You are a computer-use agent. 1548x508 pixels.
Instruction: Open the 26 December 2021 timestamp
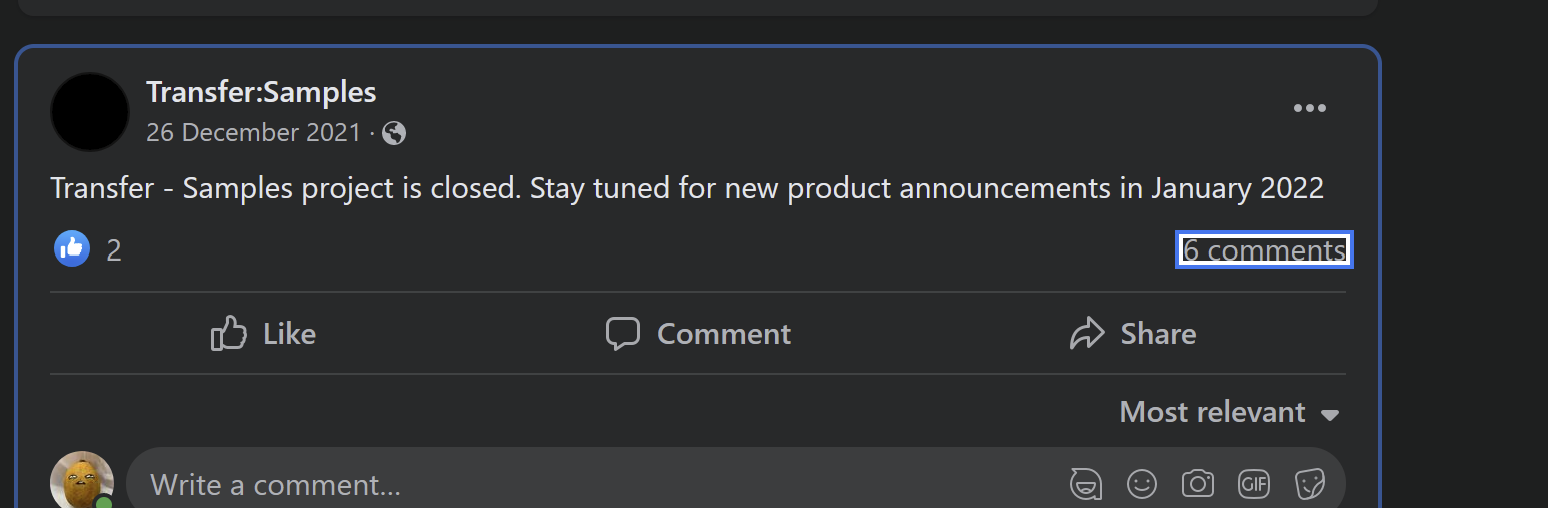(x=253, y=133)
